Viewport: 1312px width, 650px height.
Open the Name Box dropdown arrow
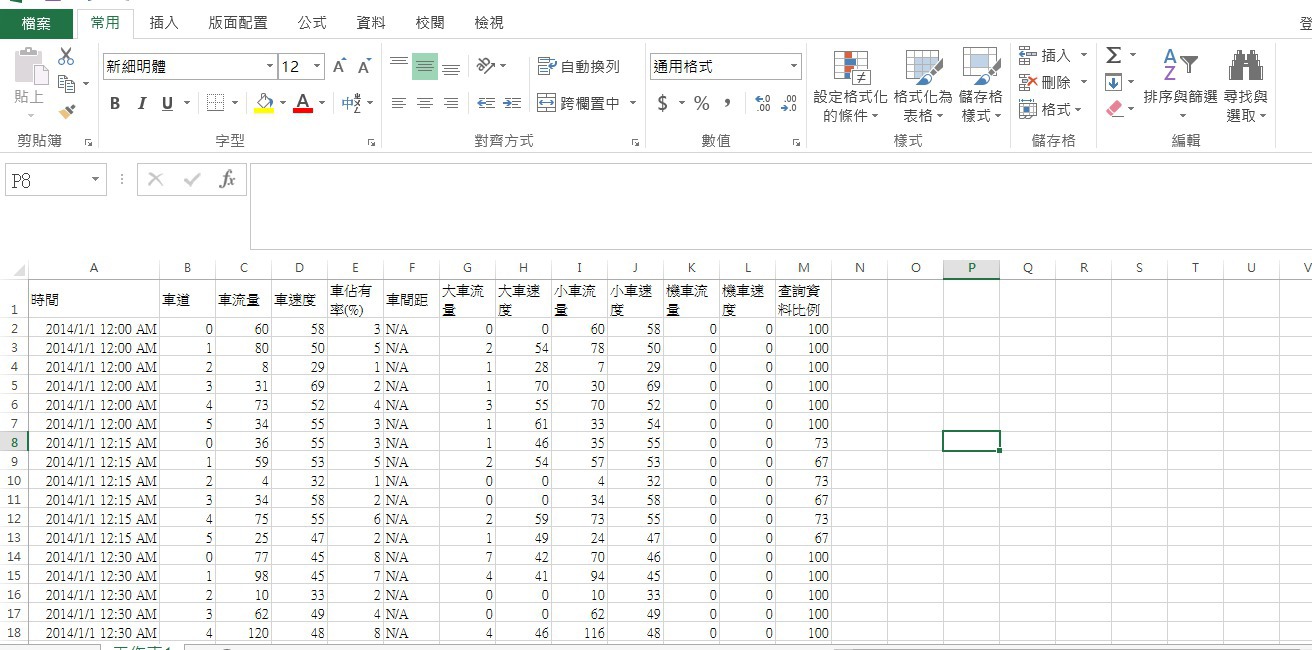point(95,180)
